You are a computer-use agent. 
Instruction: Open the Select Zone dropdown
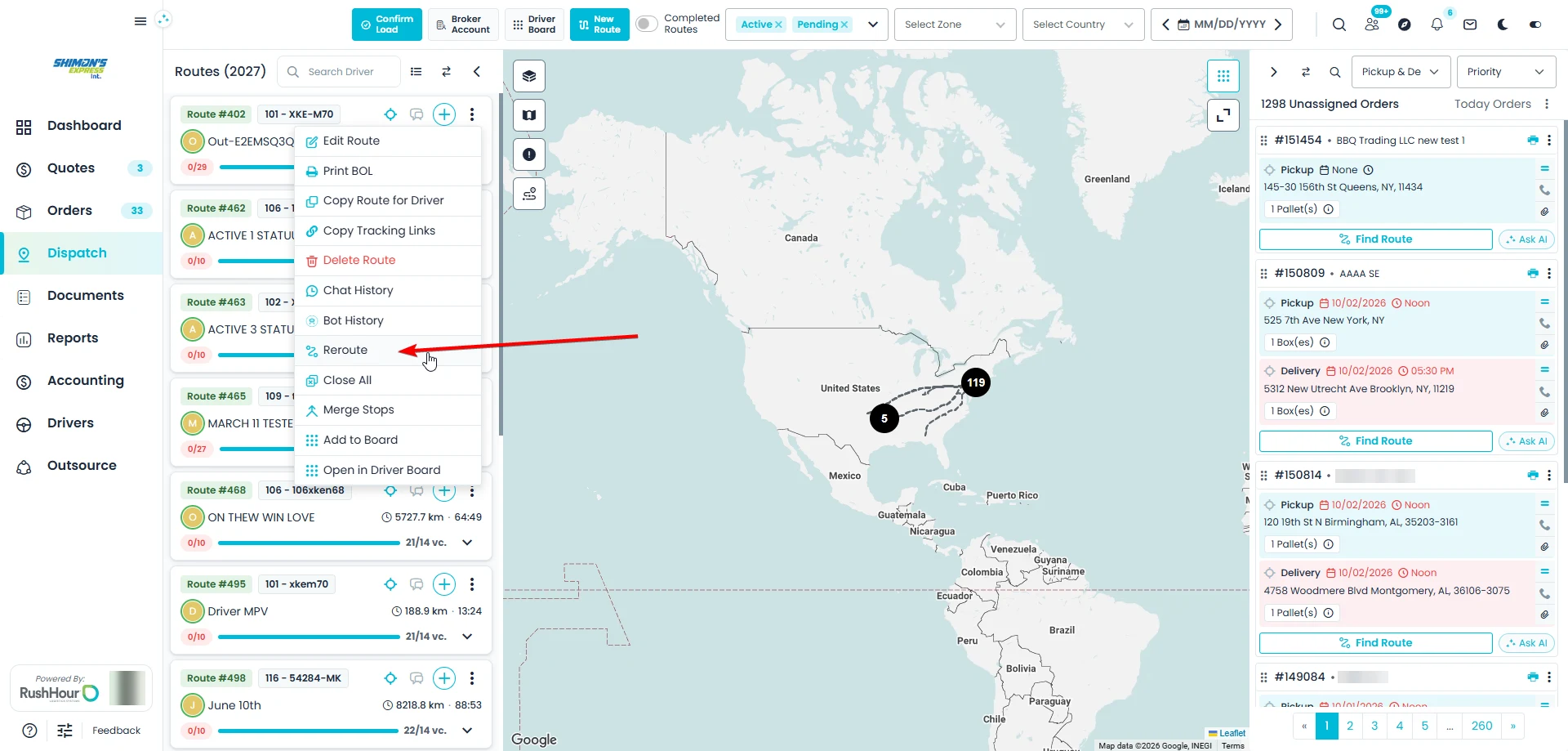click(x=955, y=25)
